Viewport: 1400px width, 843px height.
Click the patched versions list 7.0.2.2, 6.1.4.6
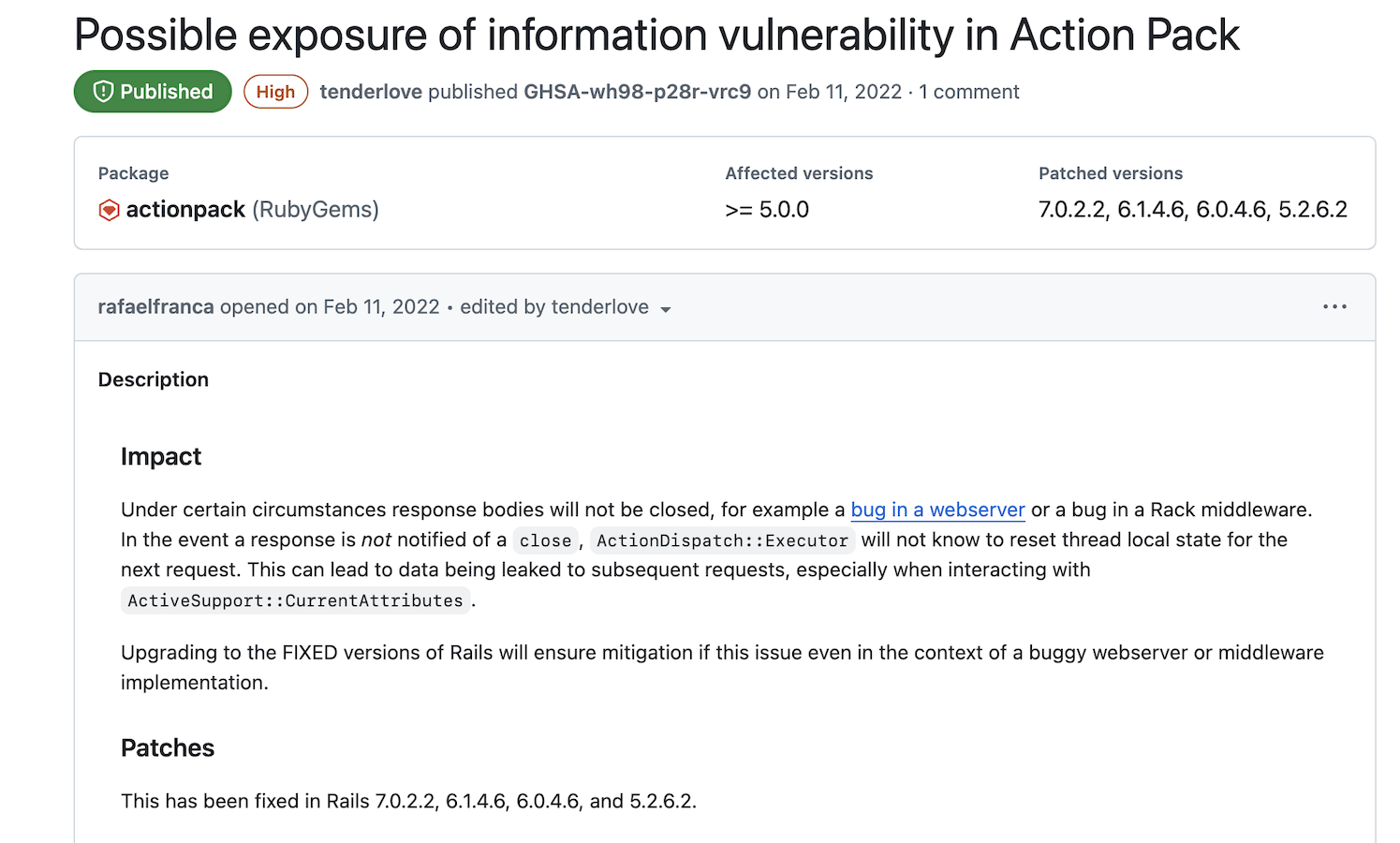coord(1192,210)
